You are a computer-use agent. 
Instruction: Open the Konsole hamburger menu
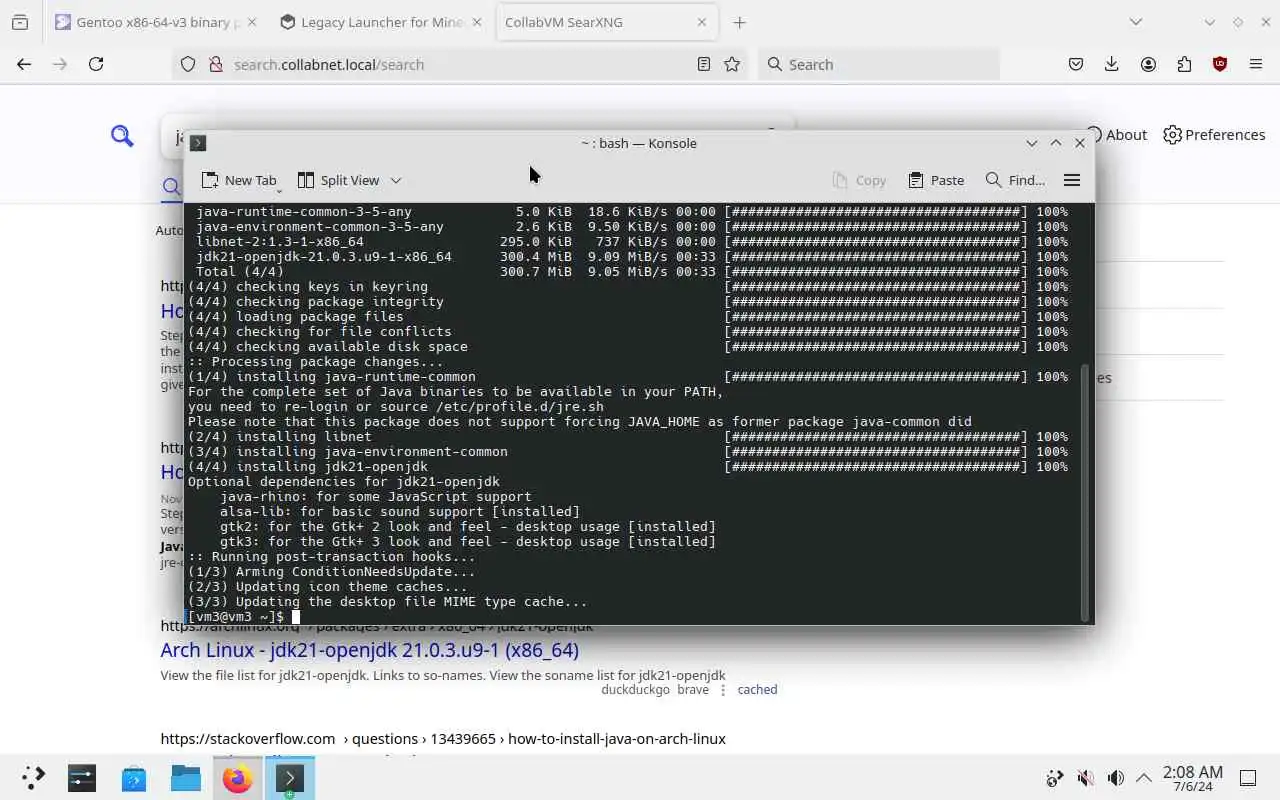pyautogui.click(x=1072, y=180)
